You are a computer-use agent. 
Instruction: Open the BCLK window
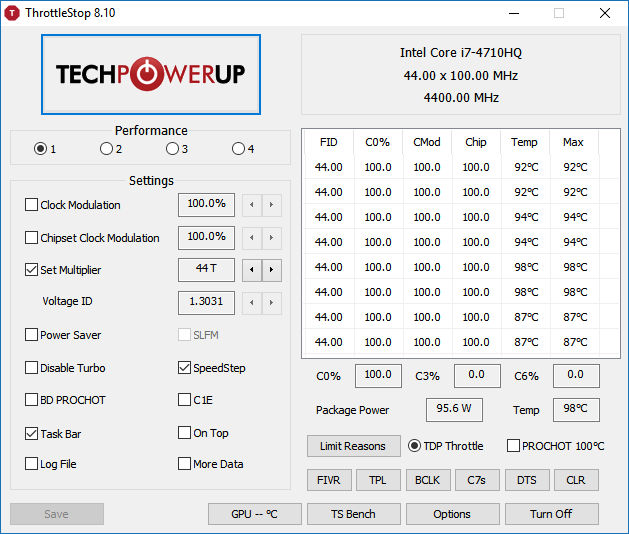tap(428, 480)
